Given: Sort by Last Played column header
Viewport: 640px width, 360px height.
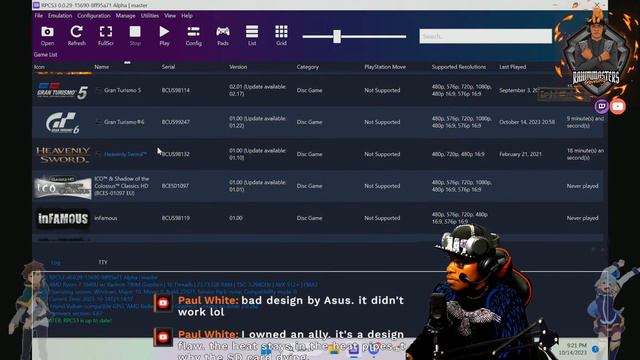Looking at the screenshot, I should (x=513, y=67).
